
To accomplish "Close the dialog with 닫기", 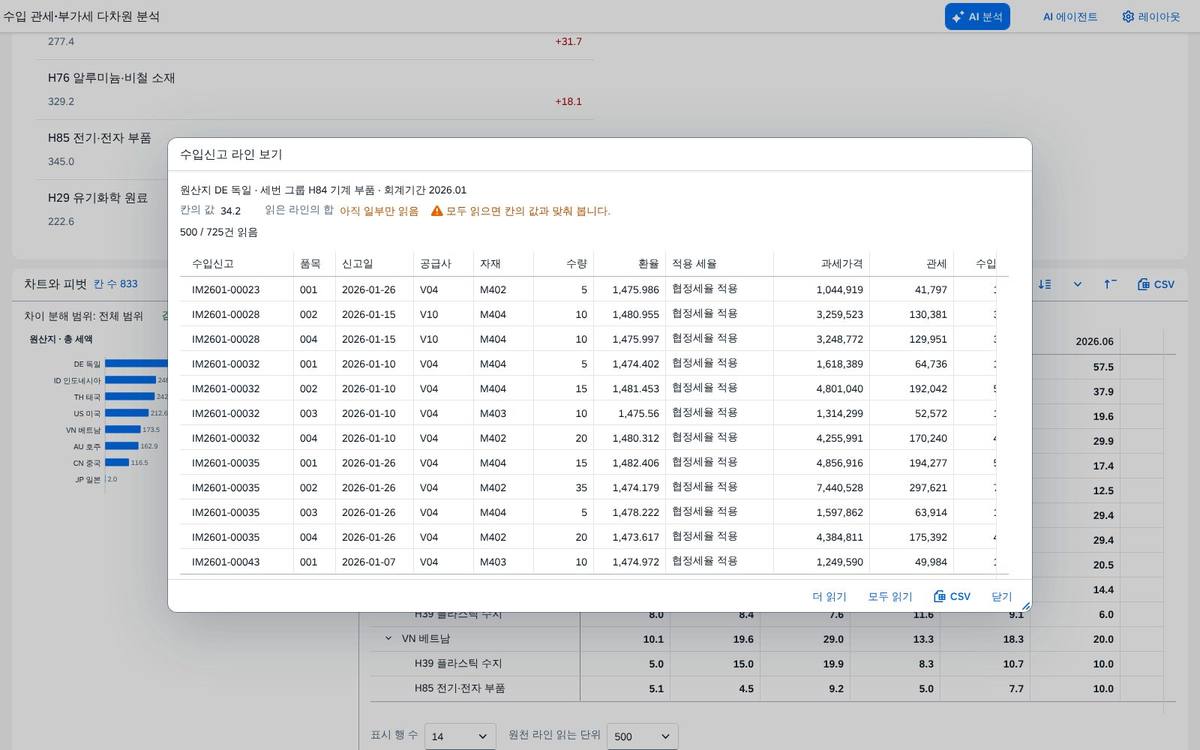I will [1002, 596].
